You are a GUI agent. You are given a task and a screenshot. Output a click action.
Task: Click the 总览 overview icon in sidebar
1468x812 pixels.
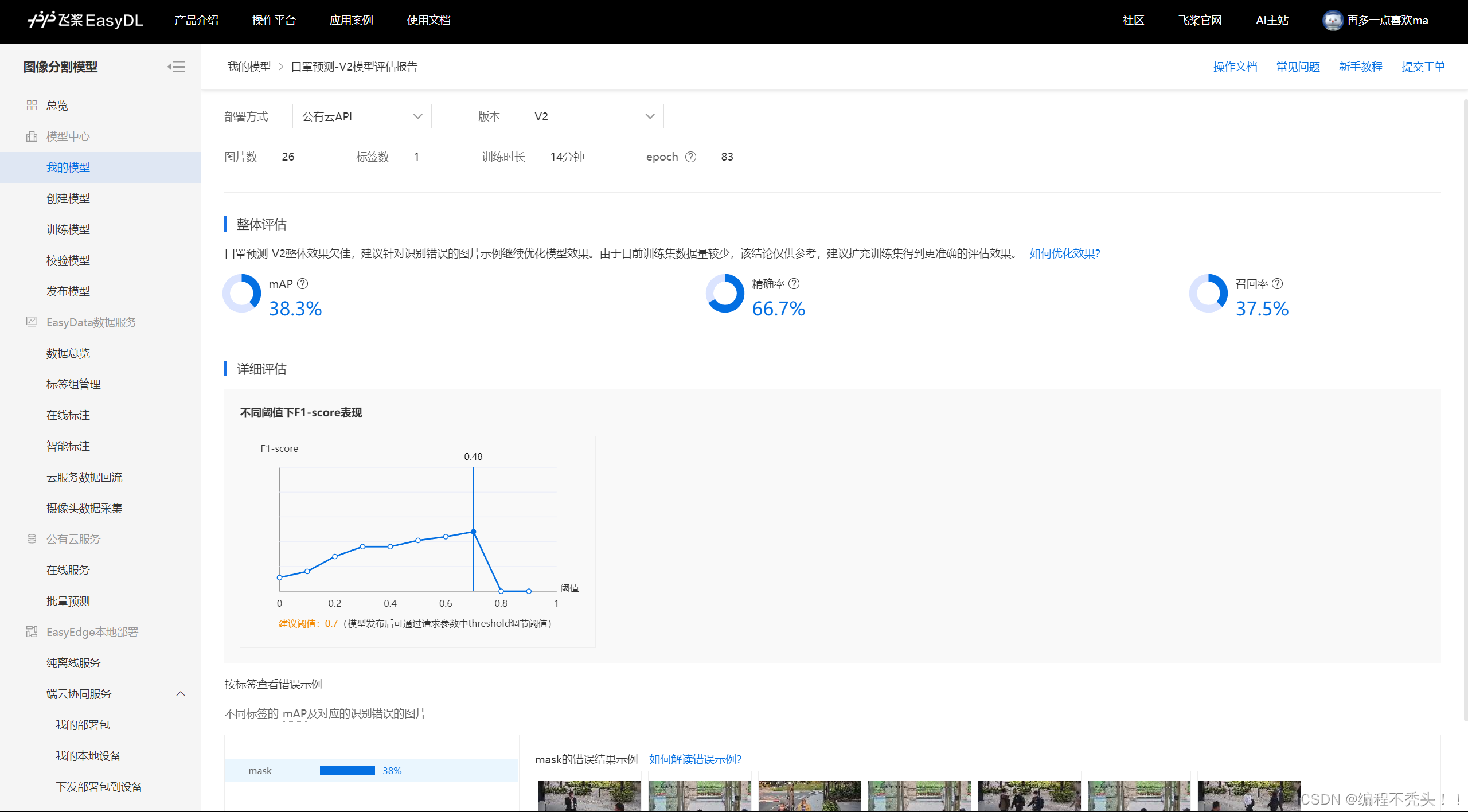(32, 105)
